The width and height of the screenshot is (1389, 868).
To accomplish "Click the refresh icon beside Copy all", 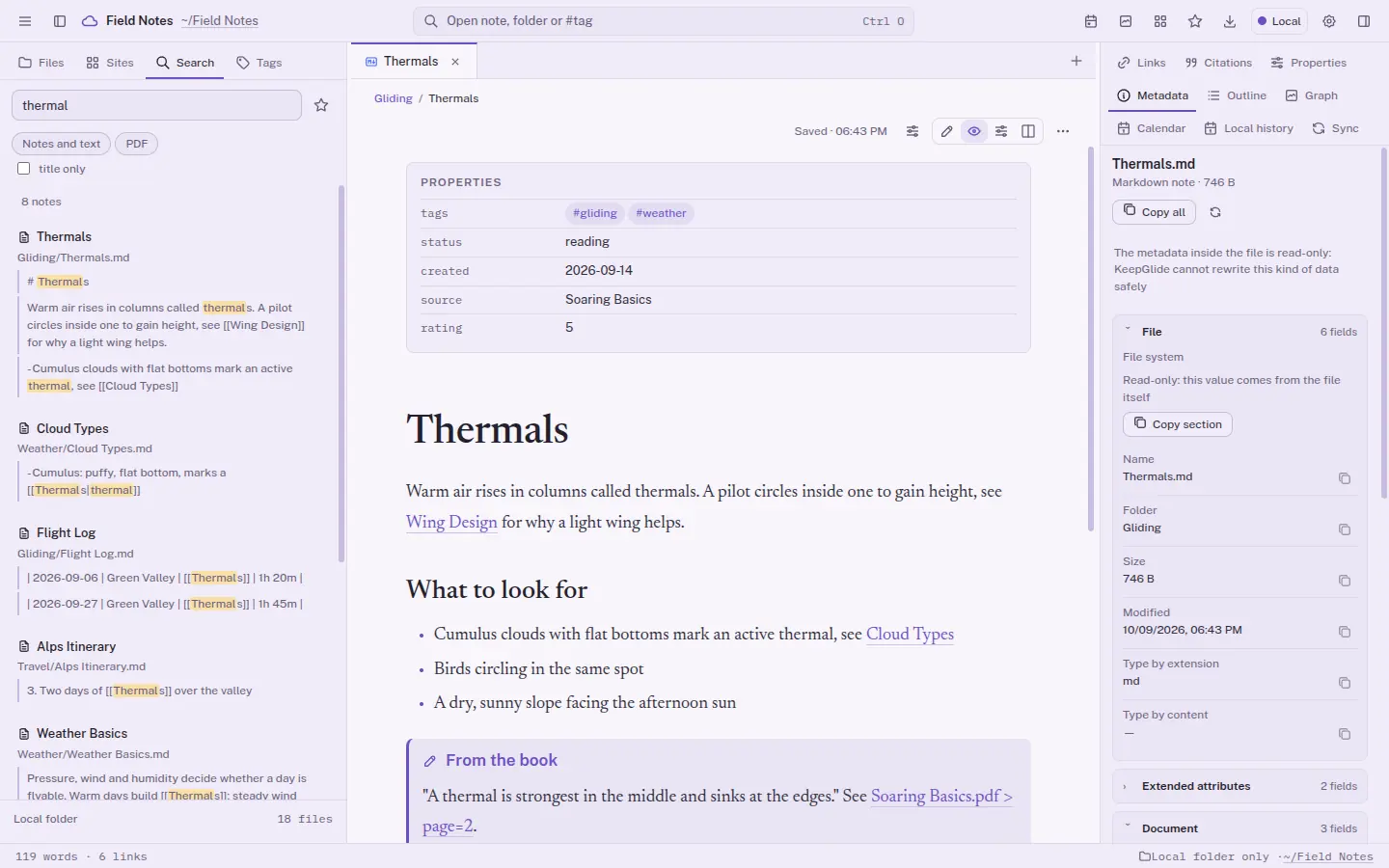I will 1215,212.
